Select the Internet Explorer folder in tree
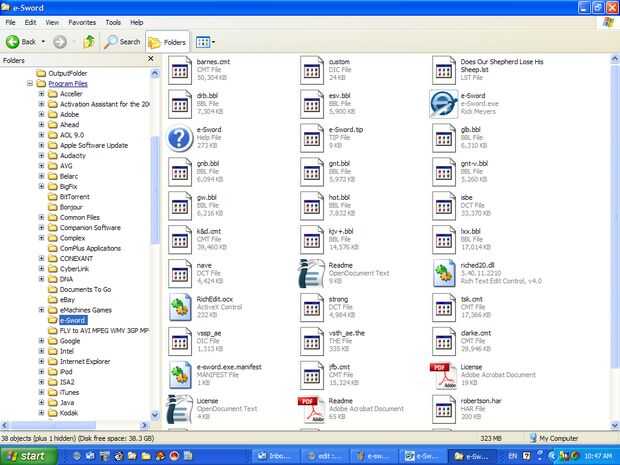The height and width of the screenshot is (465, 620). click(x=85, y=361)
